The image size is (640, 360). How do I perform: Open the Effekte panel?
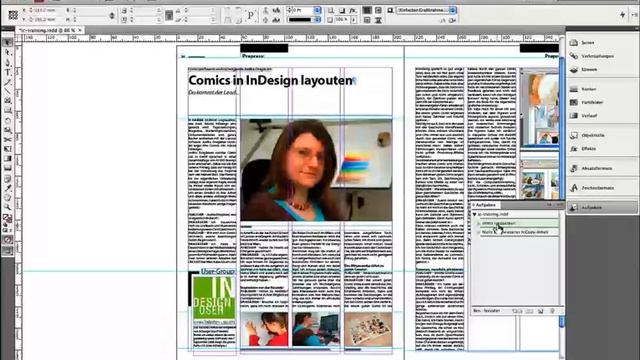pos(602,149)
